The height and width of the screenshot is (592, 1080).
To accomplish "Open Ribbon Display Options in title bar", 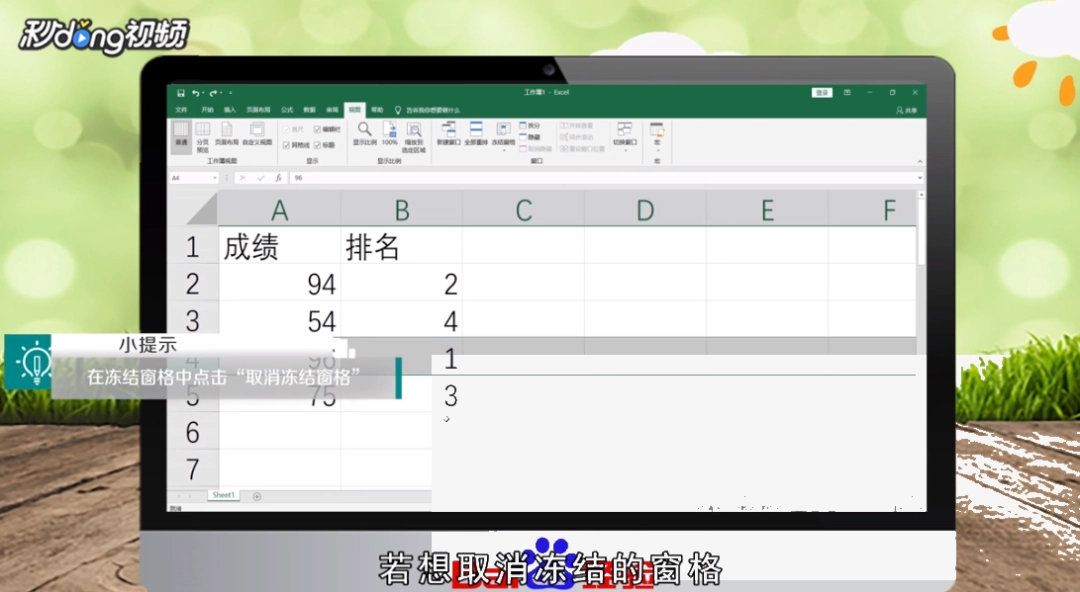I will tap(847, 92).
